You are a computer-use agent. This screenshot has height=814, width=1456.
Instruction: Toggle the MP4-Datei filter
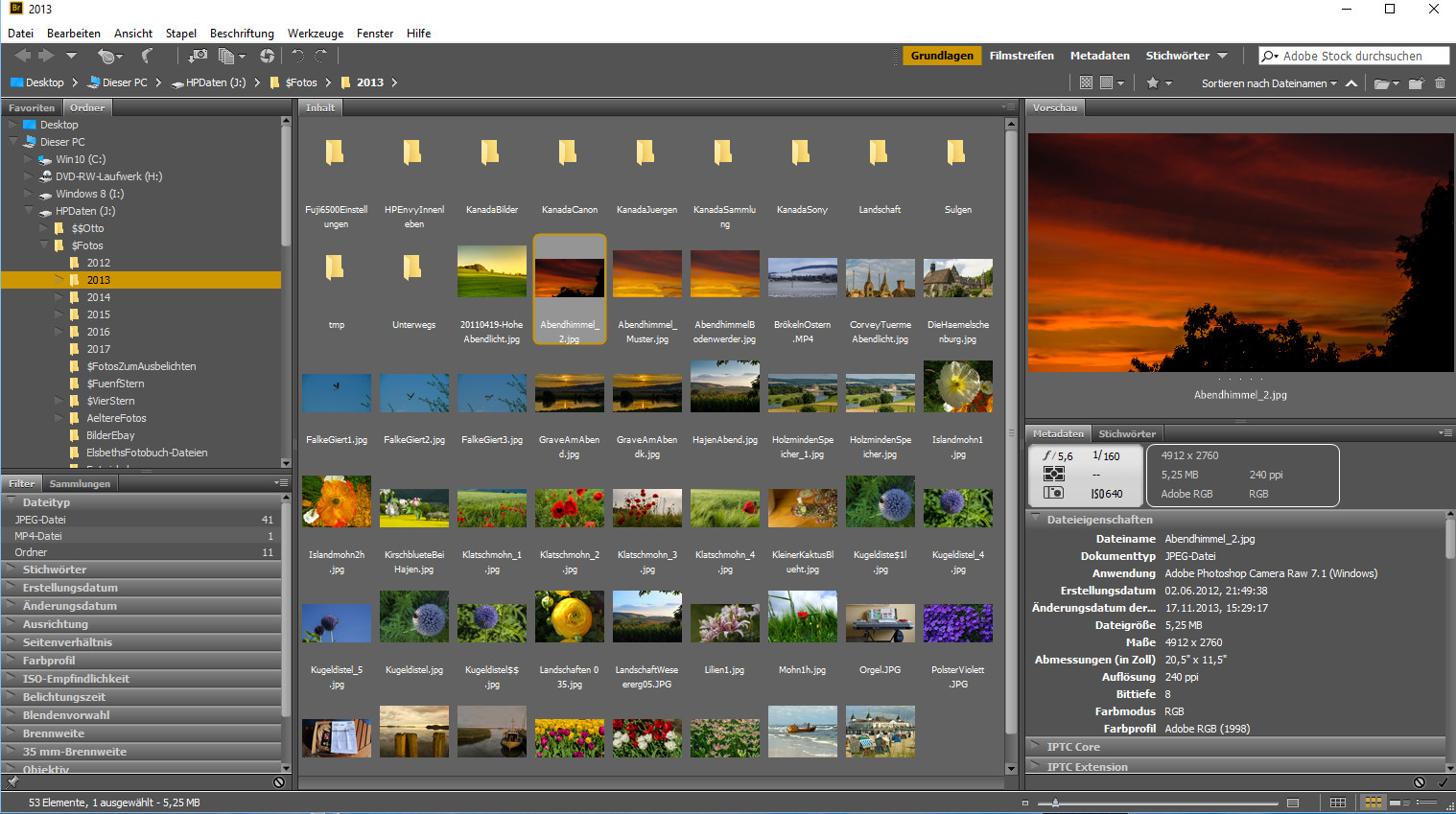click(141, 536)
